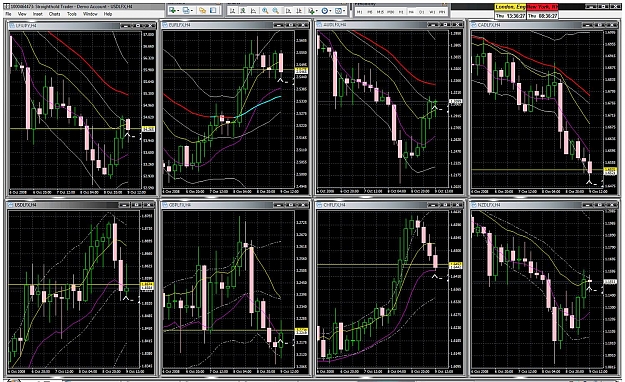Click the GBPLFX,H4 chart window icon
This screenshot has width=625, height=382.
[165, 205]
